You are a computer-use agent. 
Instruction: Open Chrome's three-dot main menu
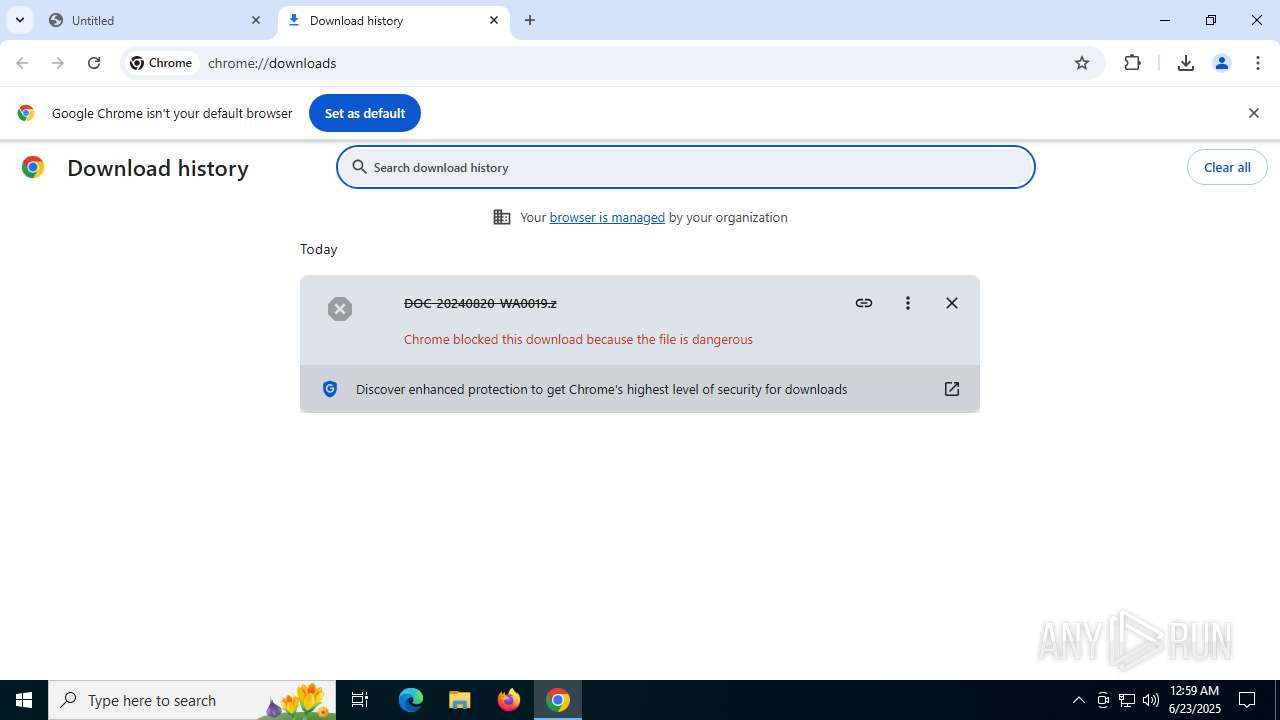(x=1258, y=63)
